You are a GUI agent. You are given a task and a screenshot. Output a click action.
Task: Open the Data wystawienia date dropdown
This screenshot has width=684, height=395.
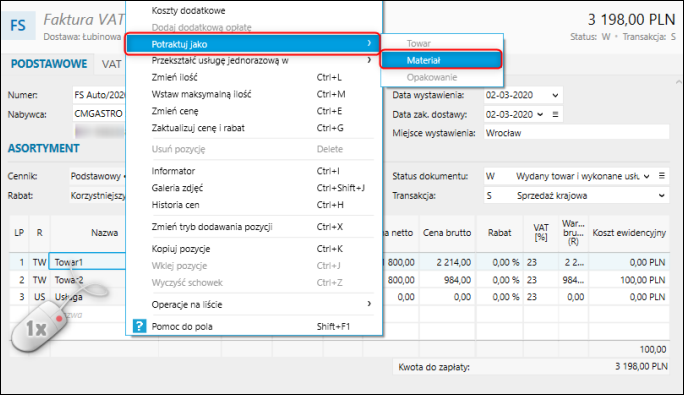[555, 95]
